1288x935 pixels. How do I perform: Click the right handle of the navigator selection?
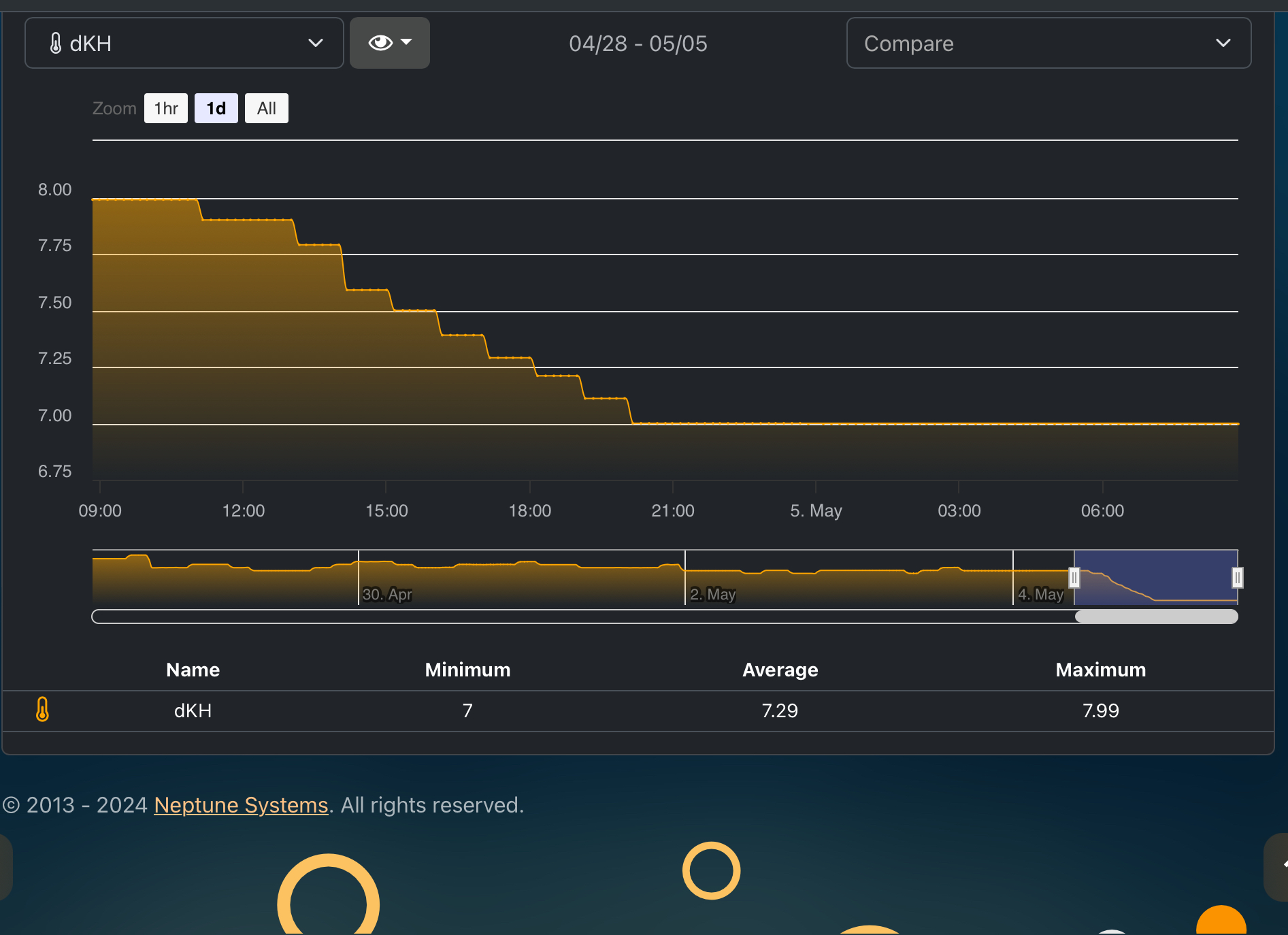[1237, 578]
